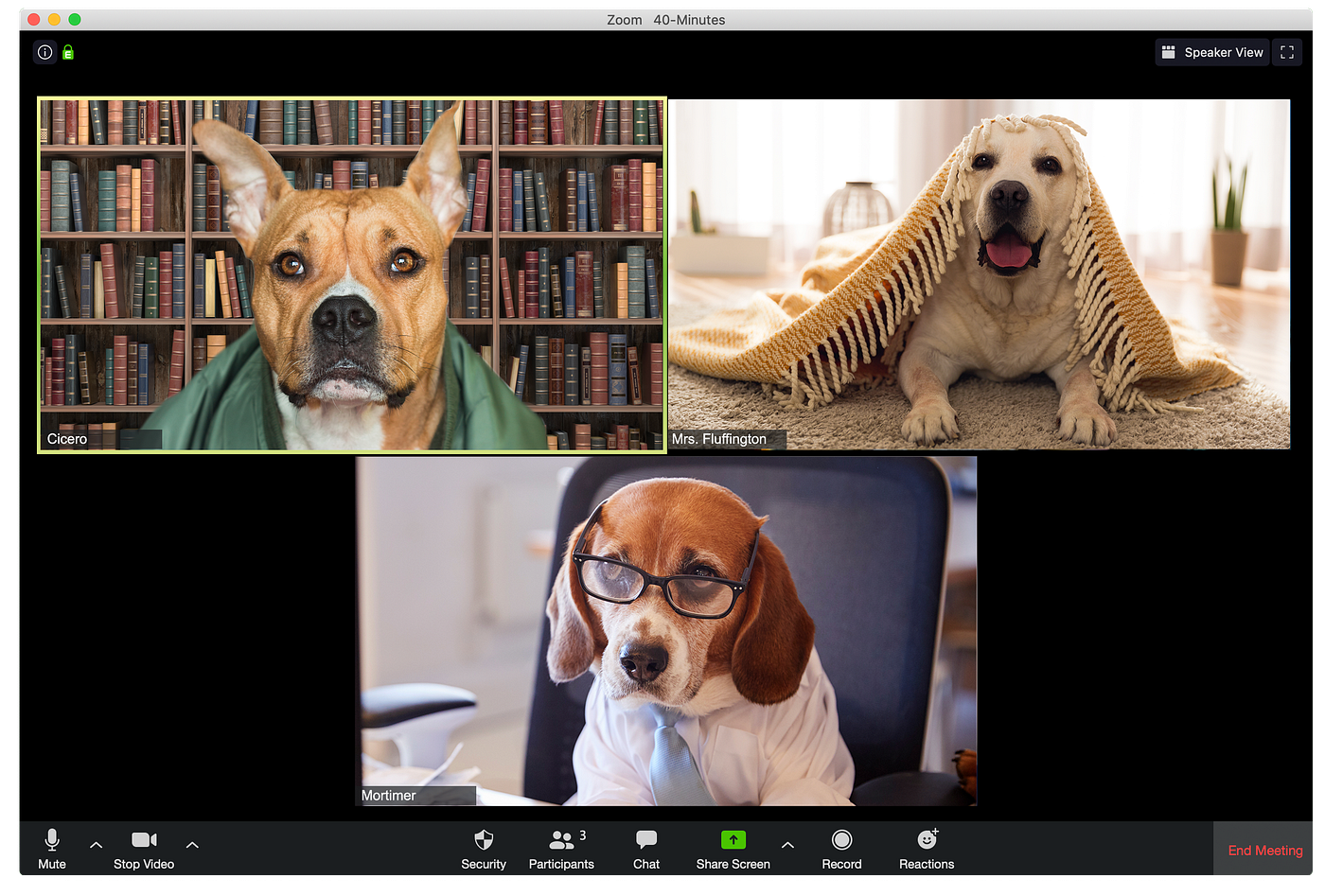Screen dimensions: 1325x896
Task: Select Mortimer's video tile
Action: click(x=666, y=629)
